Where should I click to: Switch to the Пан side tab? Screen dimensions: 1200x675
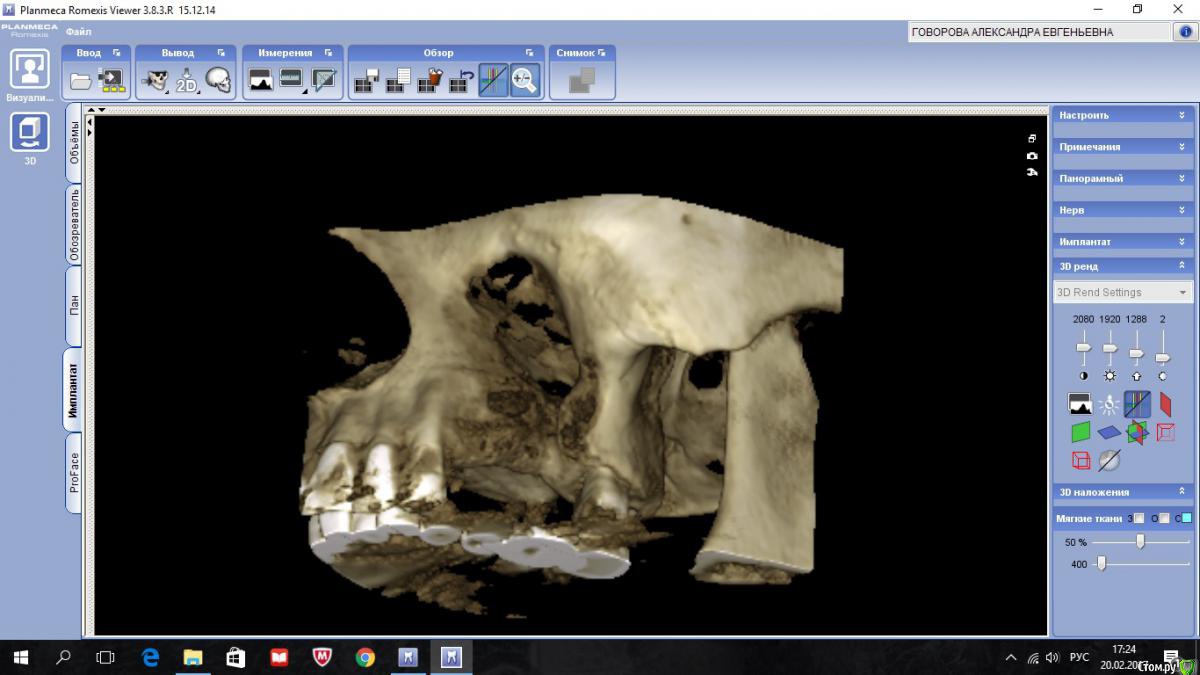73,303
